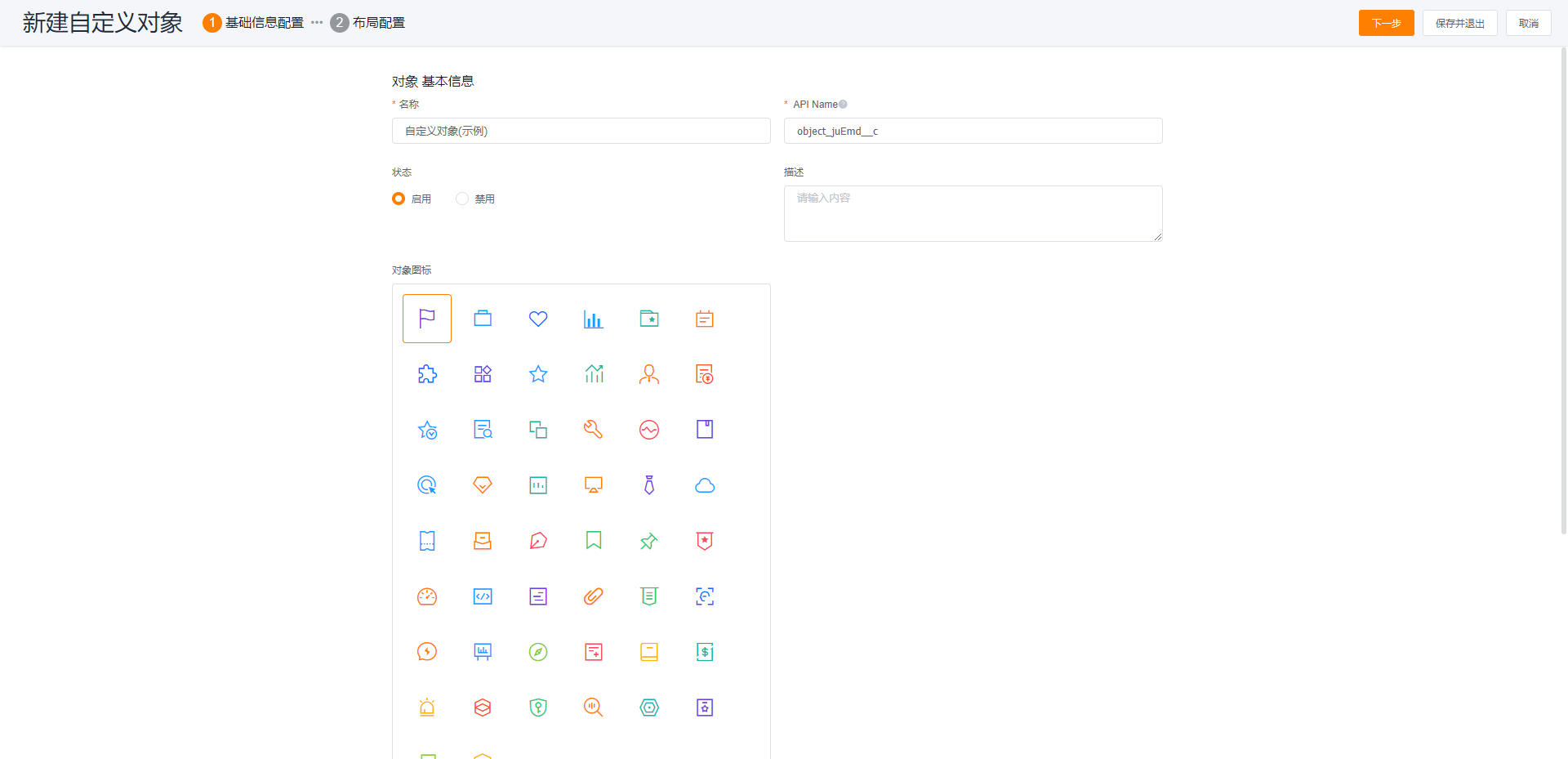The image size is (1568, 759).
Task: Select the orange inbox tray icon
Action: coord(483,541)
